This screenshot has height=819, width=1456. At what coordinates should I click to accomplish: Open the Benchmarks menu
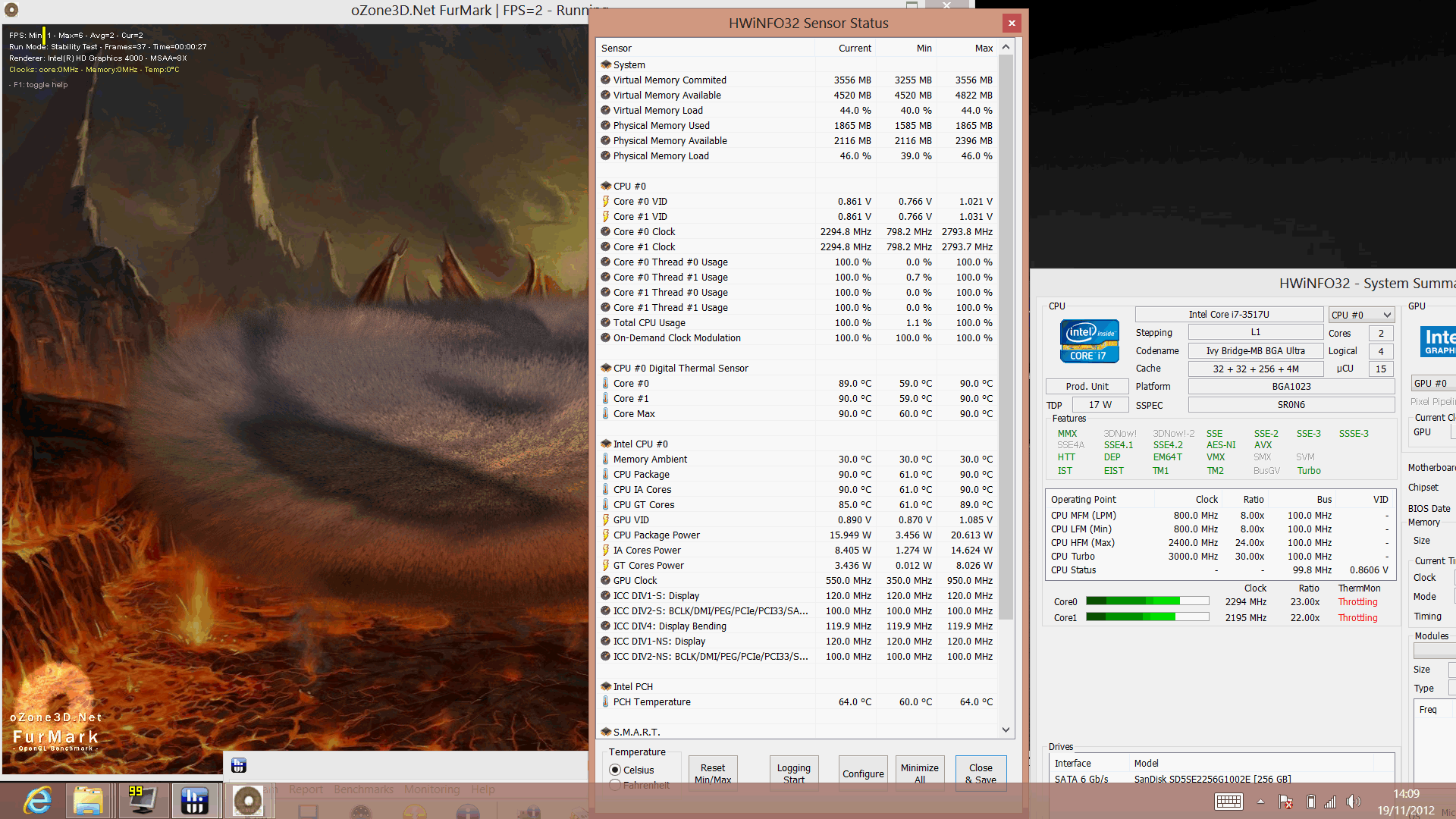point(363,789)
